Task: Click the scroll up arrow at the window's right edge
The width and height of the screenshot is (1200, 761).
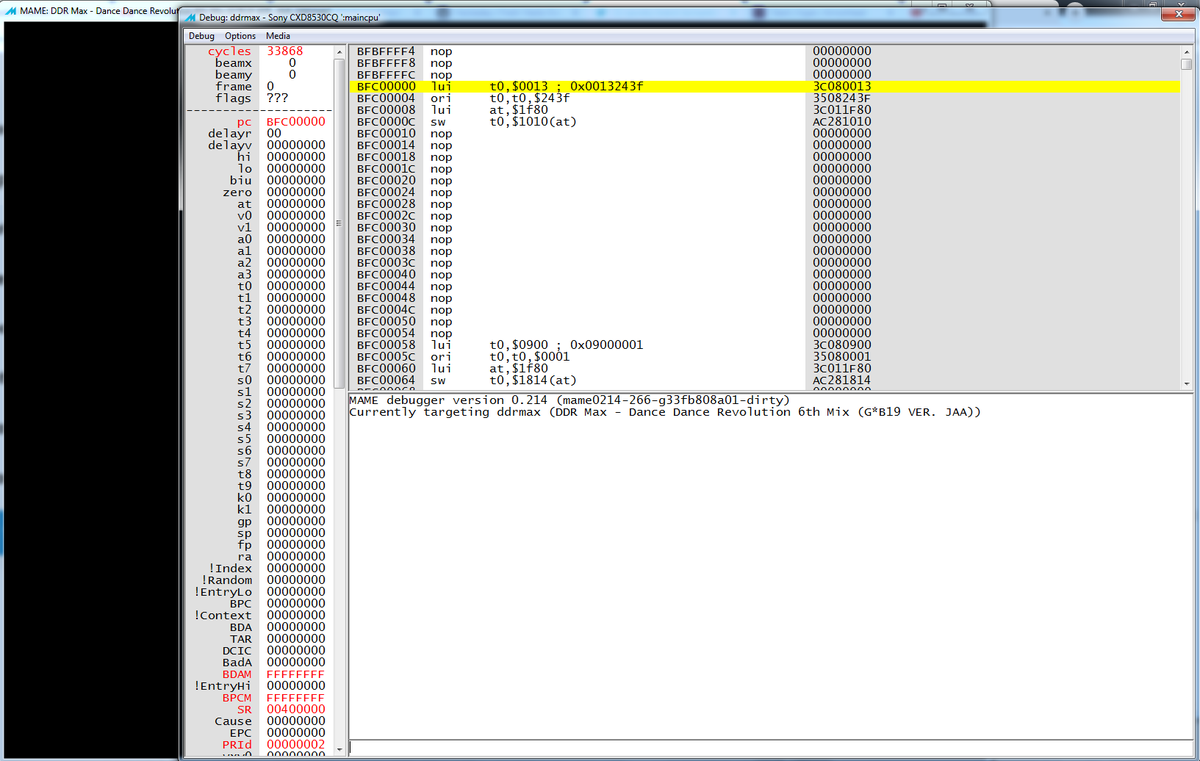Action: point(1186,51)
